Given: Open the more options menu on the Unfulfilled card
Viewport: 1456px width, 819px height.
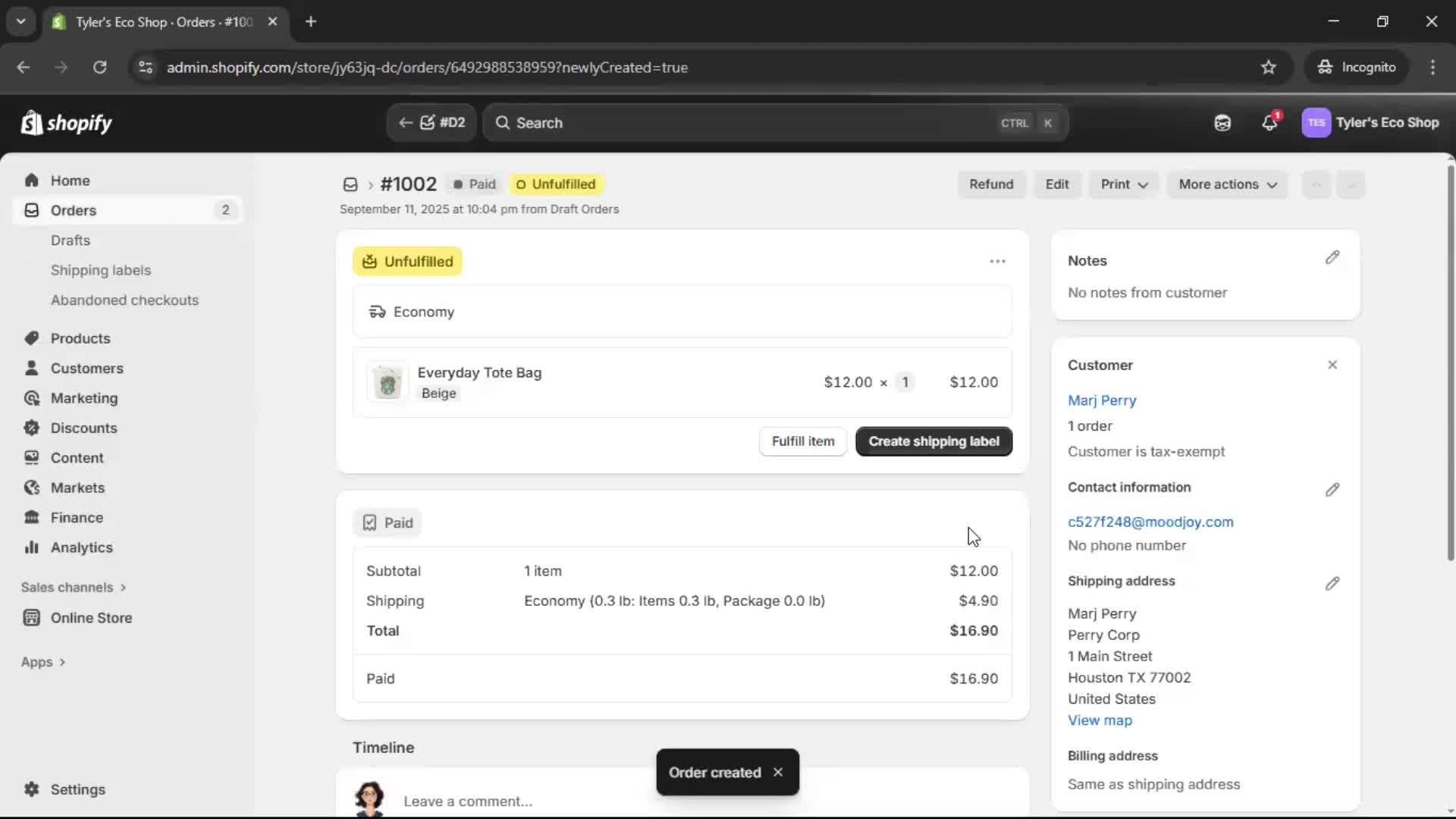Looking at the screenshot, I should click(997, 260).
